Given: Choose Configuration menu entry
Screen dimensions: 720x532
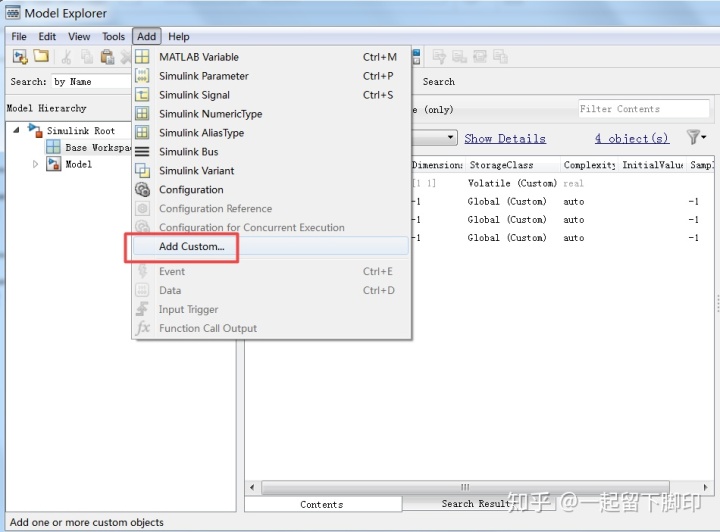Looking at the screenshot, I should (271, 189).
